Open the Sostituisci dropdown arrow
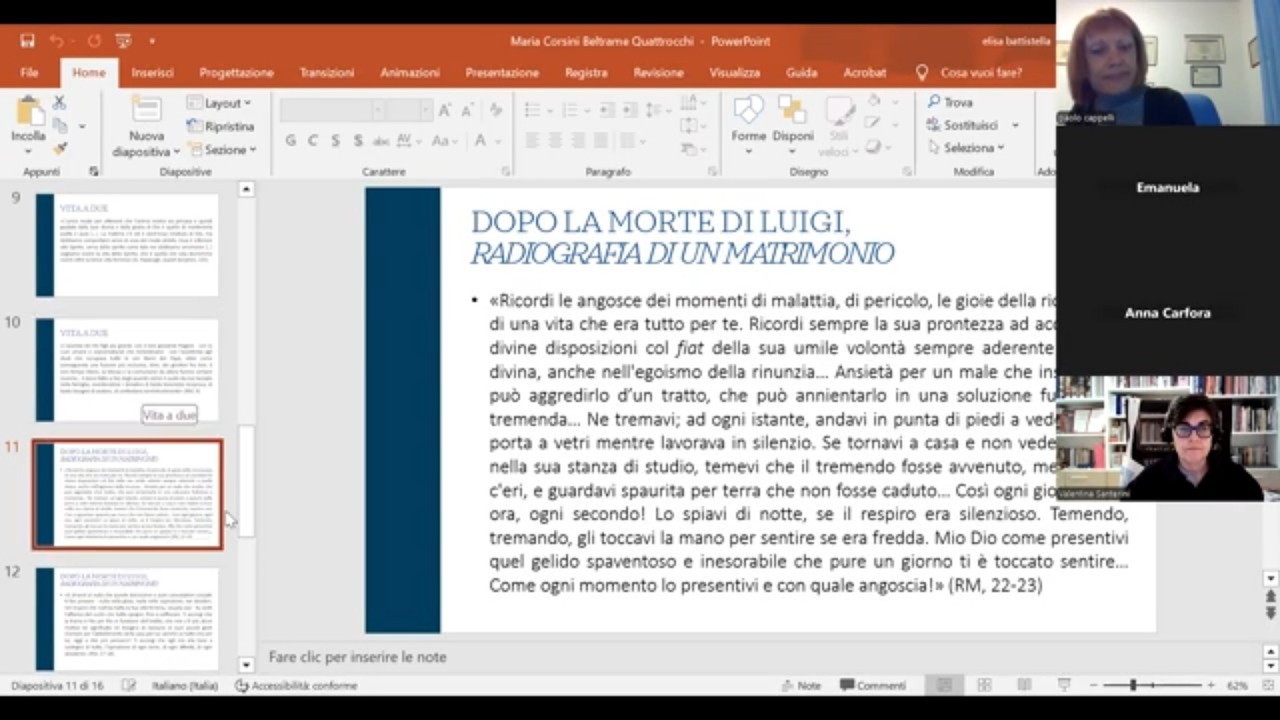The height and width of the screenshot is (720, 1280). click(1015, 125)
